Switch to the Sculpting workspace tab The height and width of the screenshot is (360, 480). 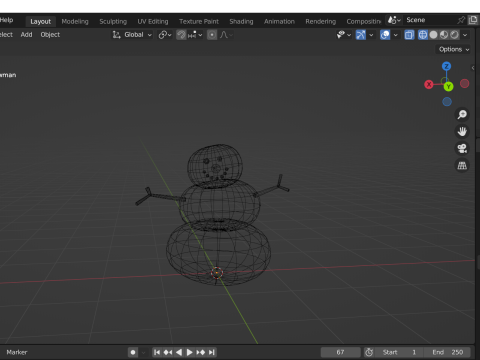[113, 22]
